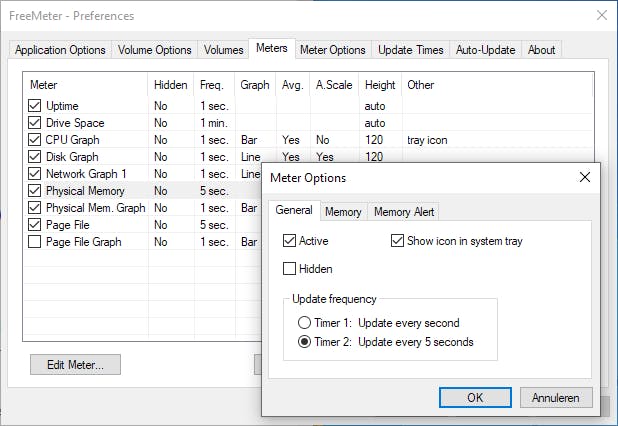
Task: Click the Edit Meter button
Action: pos(75,365)
